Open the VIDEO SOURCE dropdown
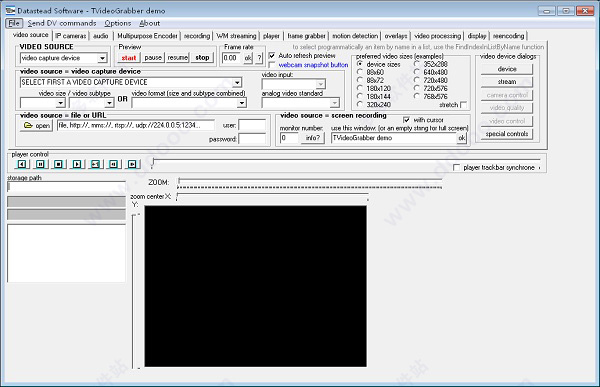600x387 pixels. (102, 58)
